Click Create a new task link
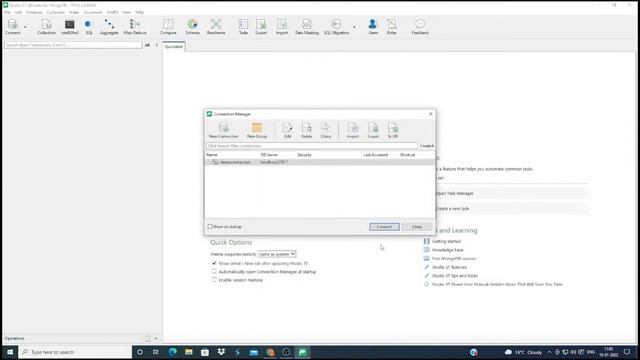 coord(453,209)
